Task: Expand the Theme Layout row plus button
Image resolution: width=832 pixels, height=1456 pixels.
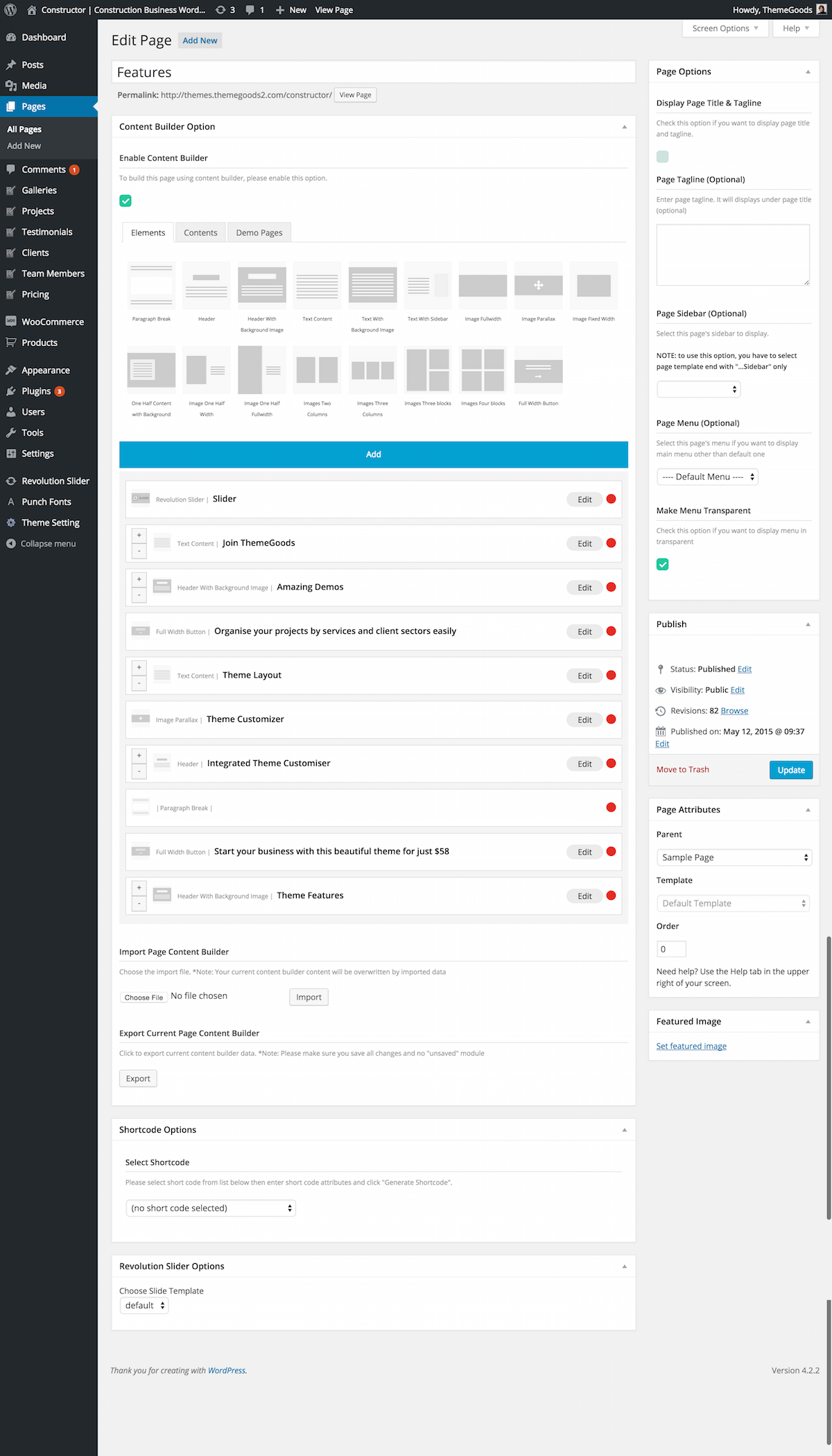Action: 139,668
